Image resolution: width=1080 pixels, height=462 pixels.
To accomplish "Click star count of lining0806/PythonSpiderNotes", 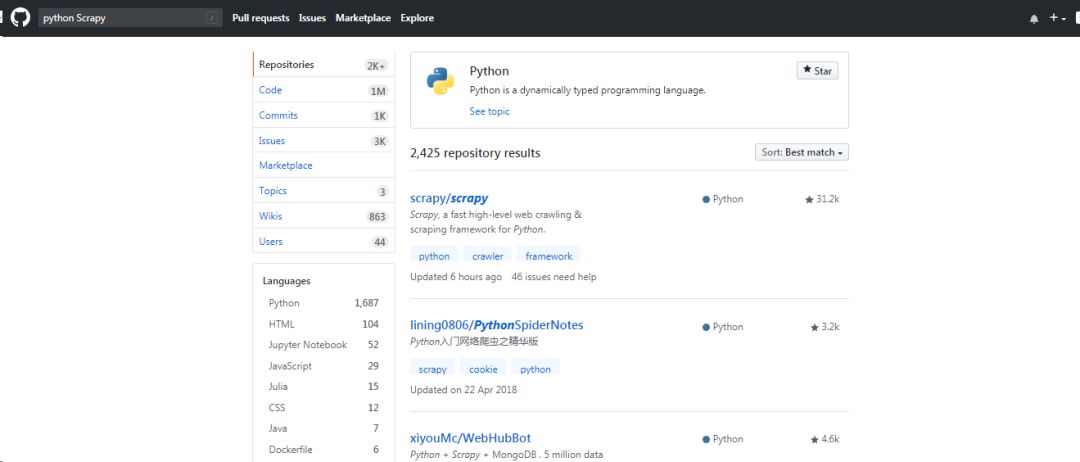I will pyautogui.click(x=825, y=327).
